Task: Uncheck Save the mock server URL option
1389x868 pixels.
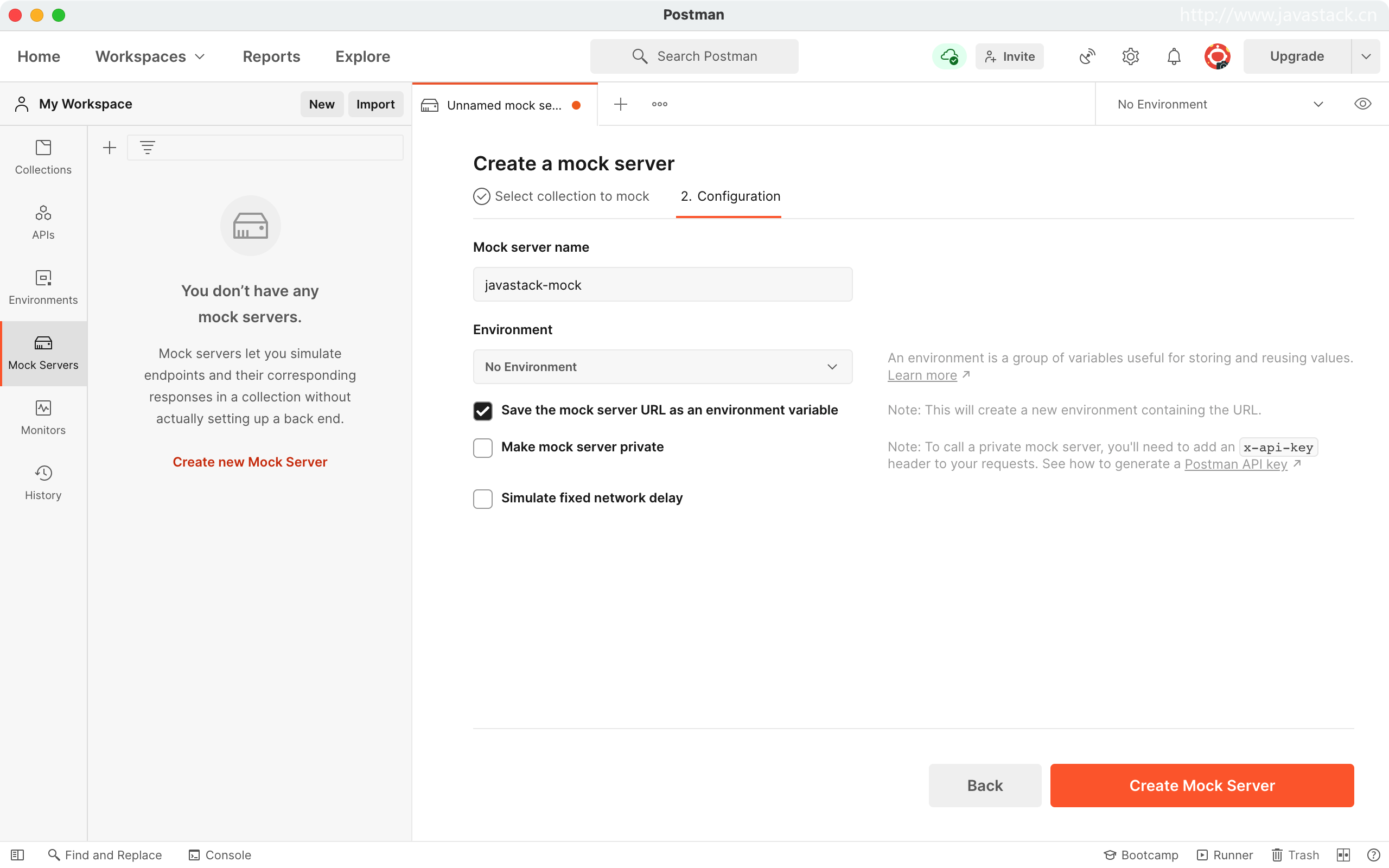Action: click(483, 411)
